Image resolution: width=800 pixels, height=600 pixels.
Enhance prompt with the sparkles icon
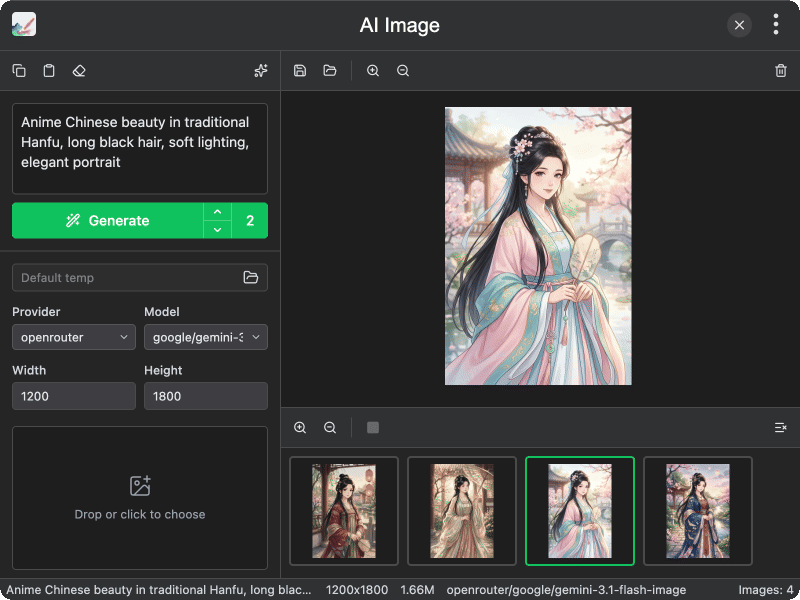pos(261,70)
